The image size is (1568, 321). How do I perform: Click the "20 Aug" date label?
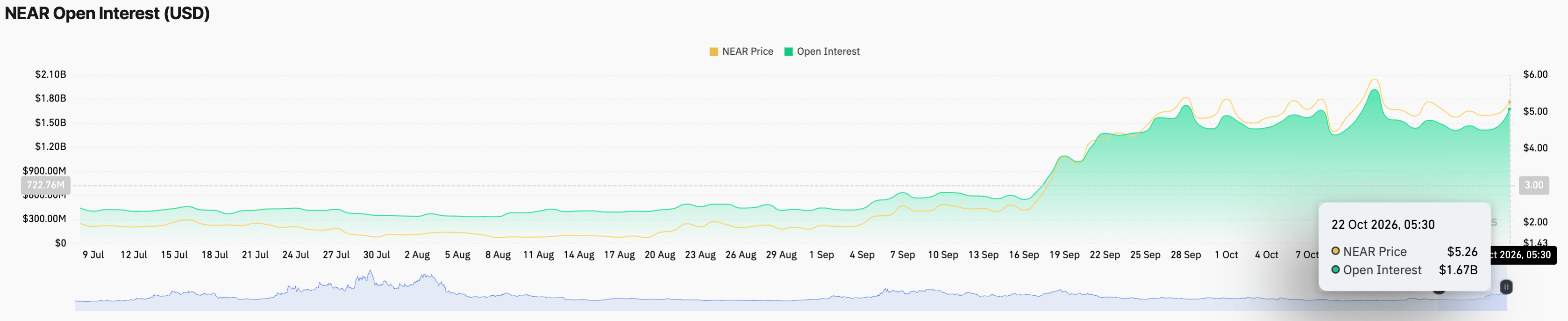[660, 255]
